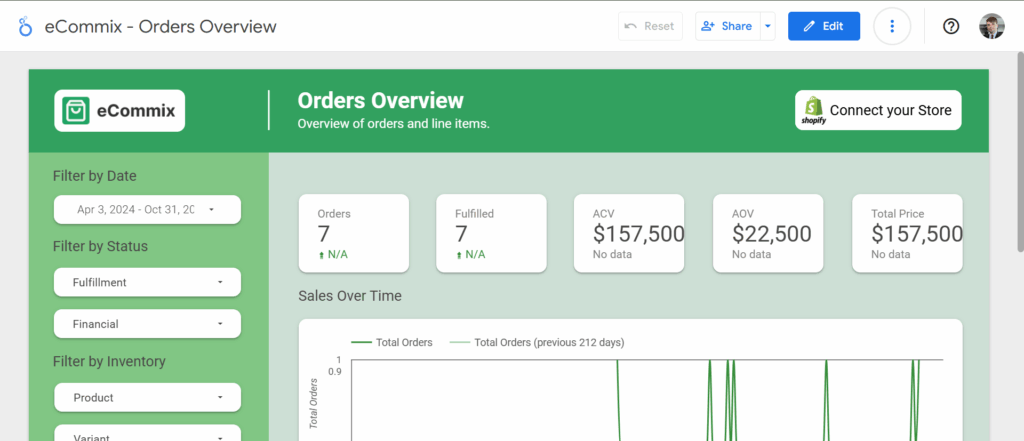Click the Looker Studio logo icon
This screenshot has width=1024, height=441.
(x=25, y=27)
